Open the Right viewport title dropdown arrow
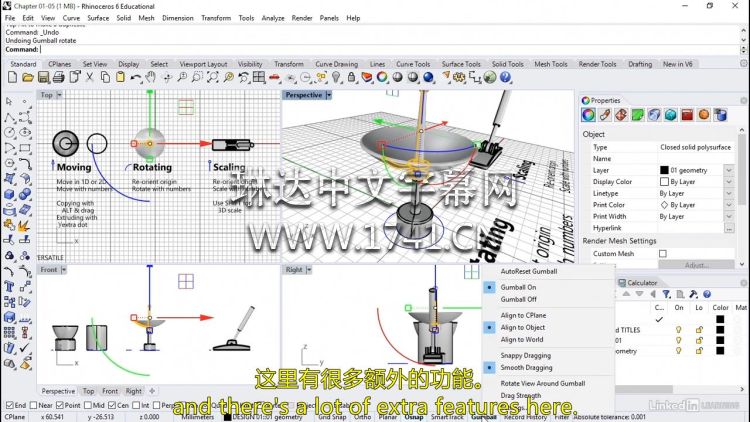The width and height of the screenshot is (750, 422). click(309, 270)
